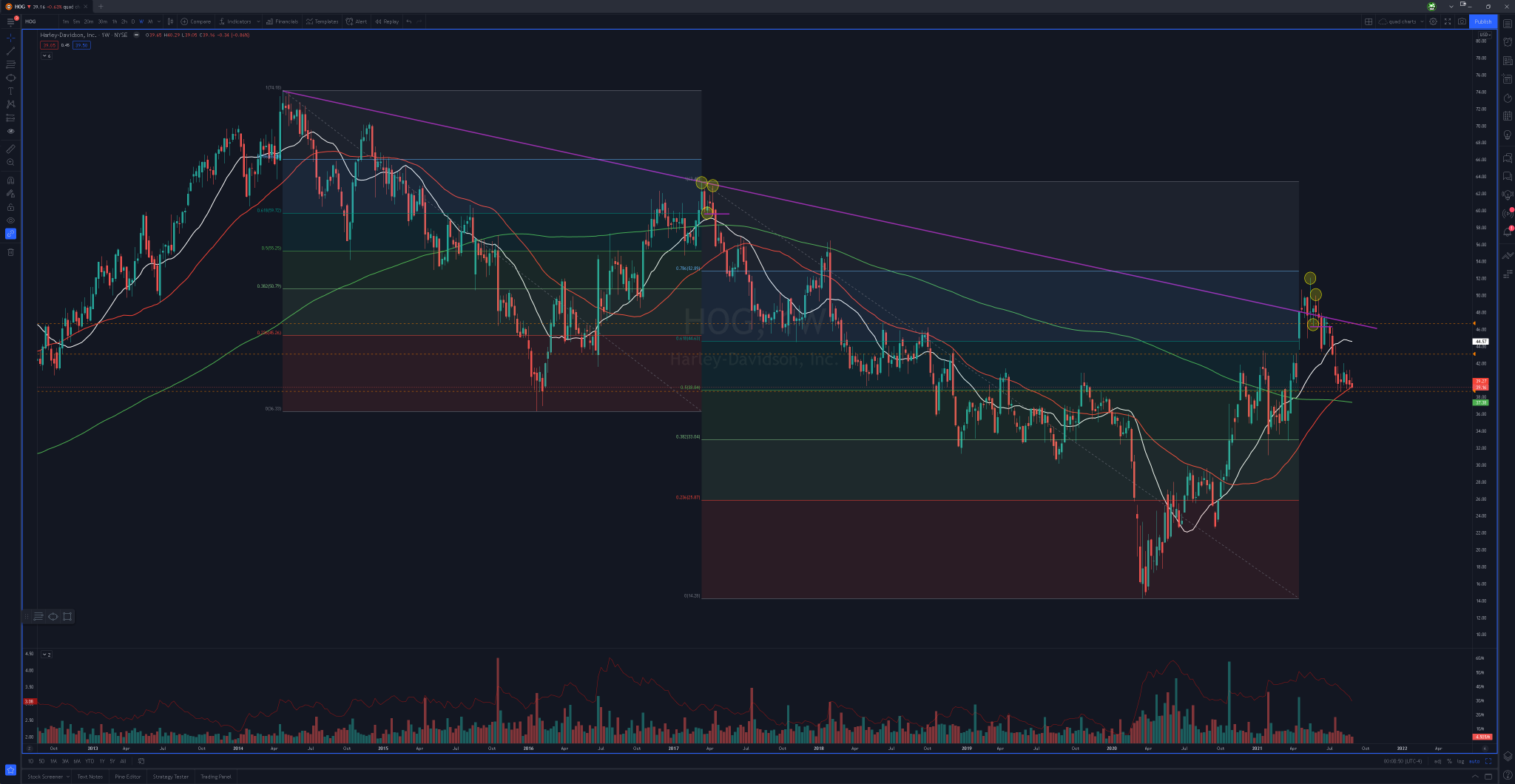The height and width of the screenshot is (784, 1515).
Task: Activate the zoom in tool
Action: (10, 162)
